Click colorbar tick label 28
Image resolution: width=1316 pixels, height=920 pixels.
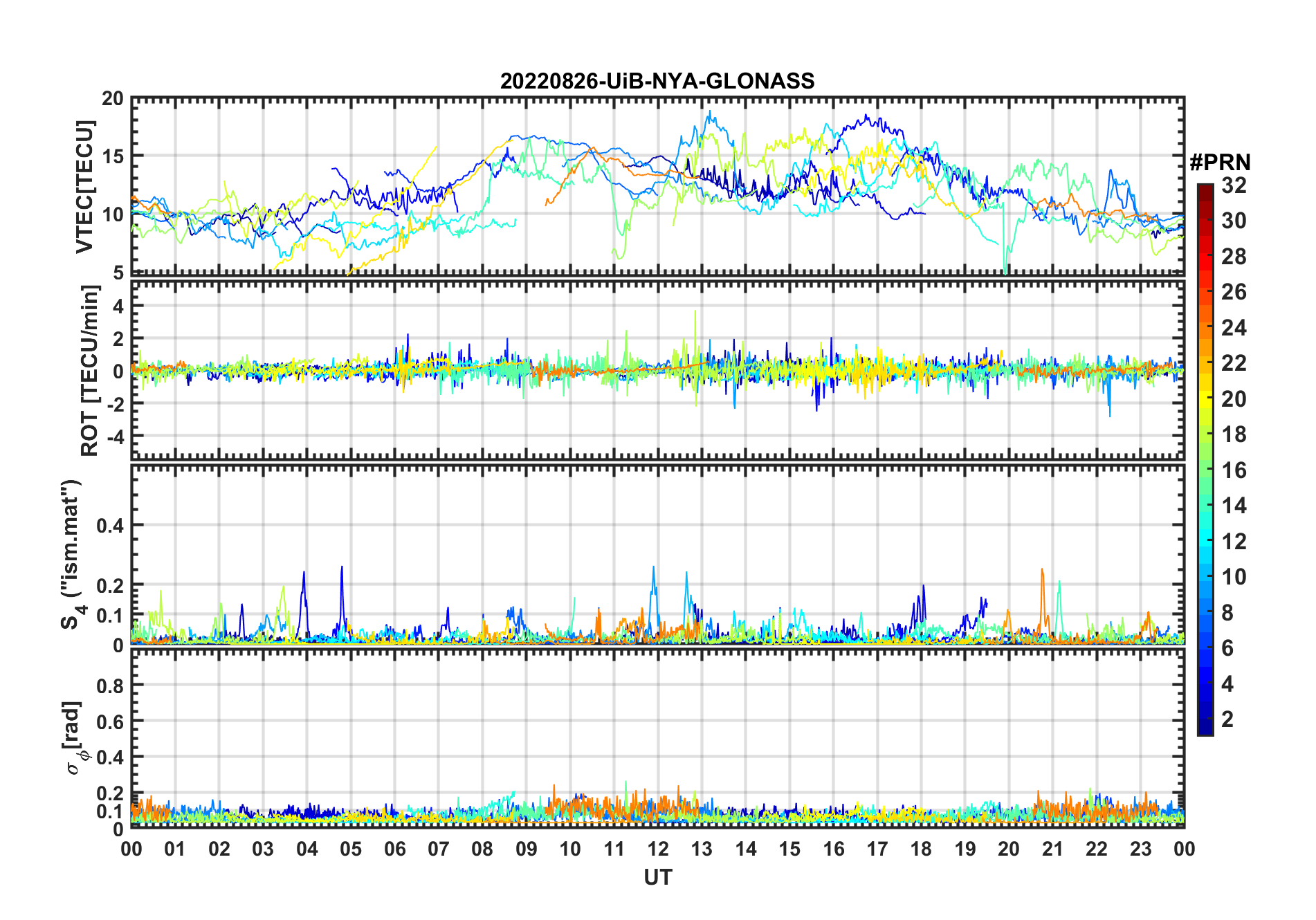tap(1234, 257)
